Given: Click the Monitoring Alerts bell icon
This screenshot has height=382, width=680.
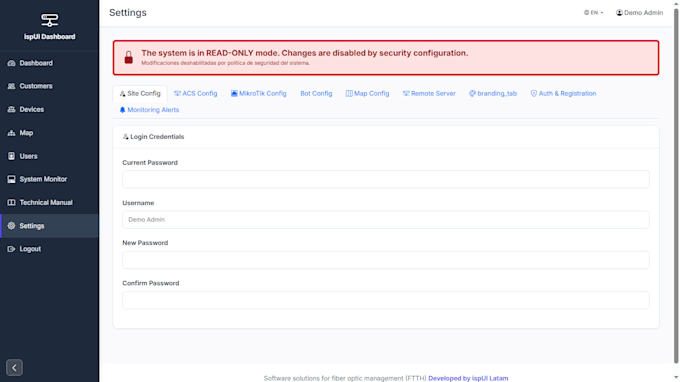Looking at the screenshot, I should [122, 110].
